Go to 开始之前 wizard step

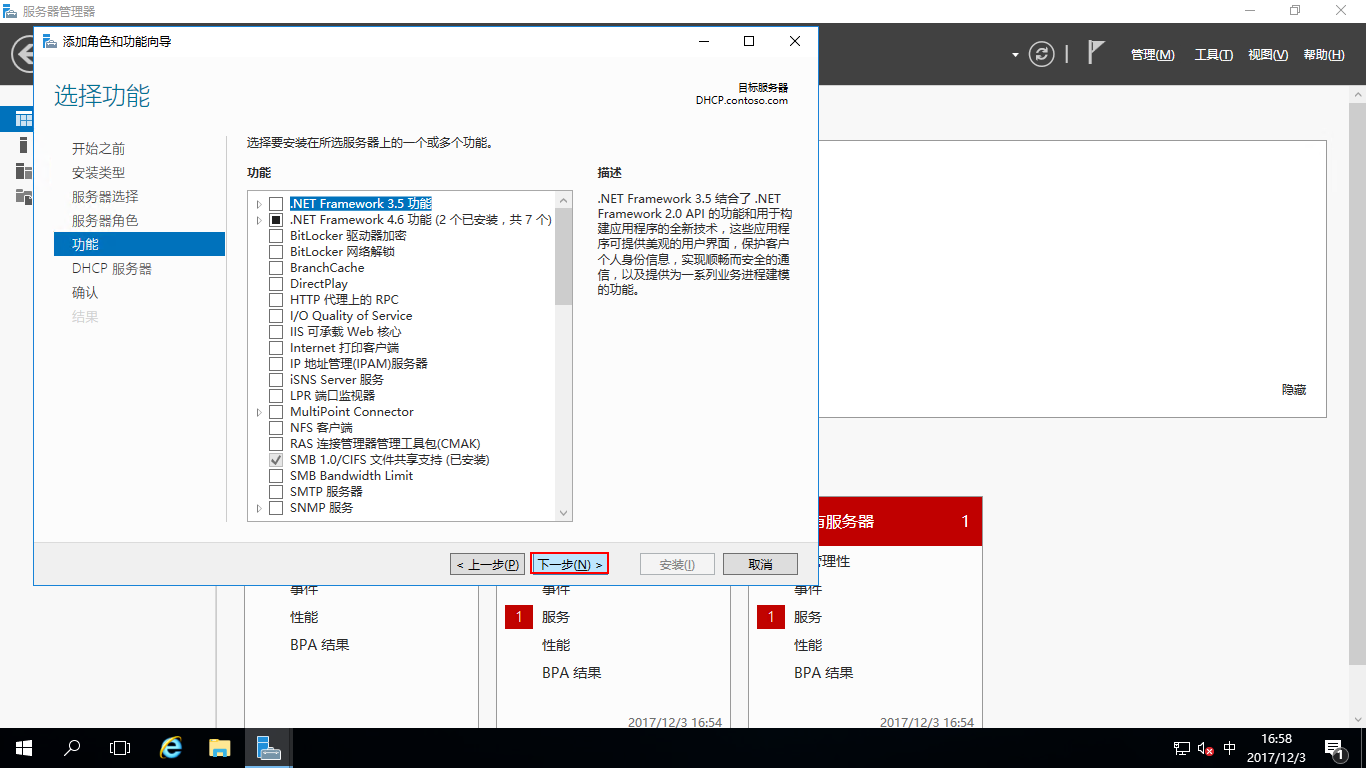coord(98,149)
